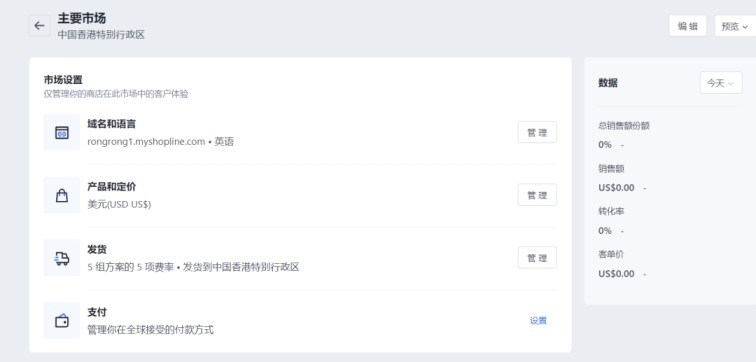Screen dimensions: 756x362
Task: Select the 产品和定价 heading
Action: [x=111, y=187]
